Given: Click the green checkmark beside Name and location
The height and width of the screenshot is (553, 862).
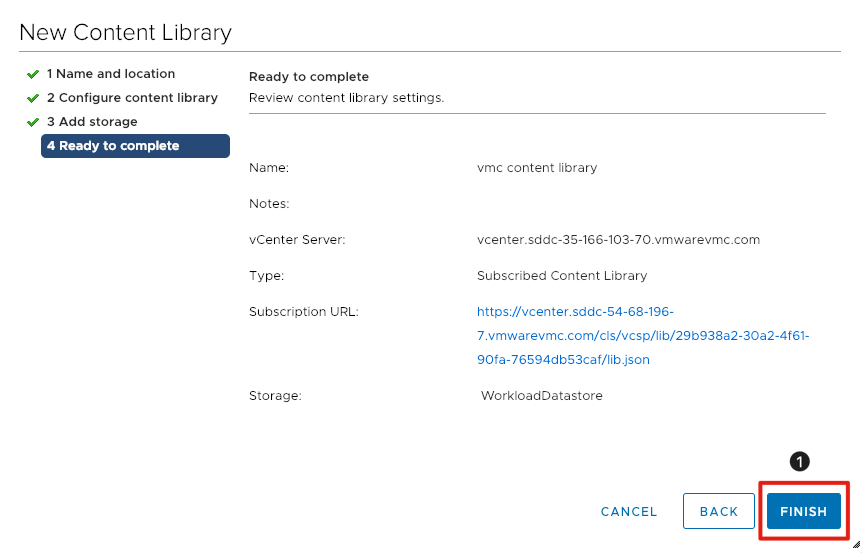Looking at the screenshot, I should click(33, 74).
